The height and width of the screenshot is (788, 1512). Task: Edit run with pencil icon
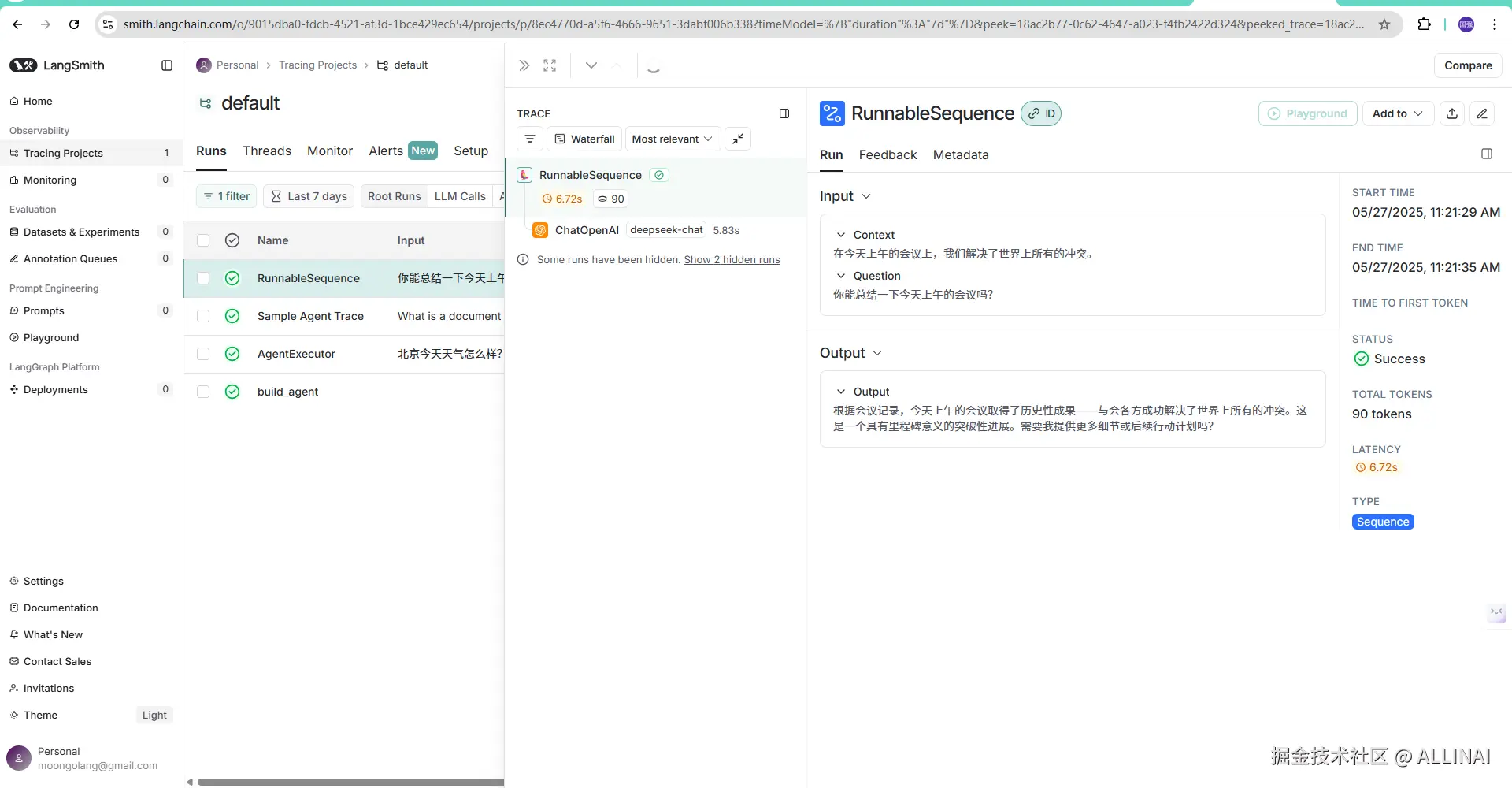(1482, 113)
